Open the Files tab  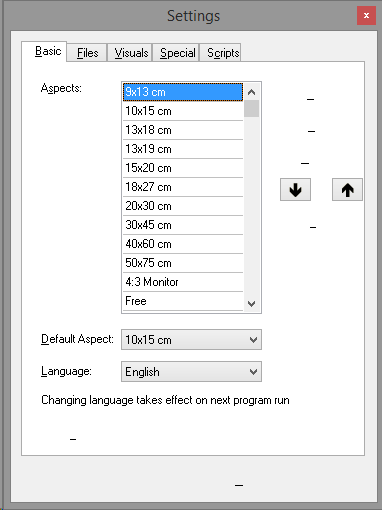[87, 53]
